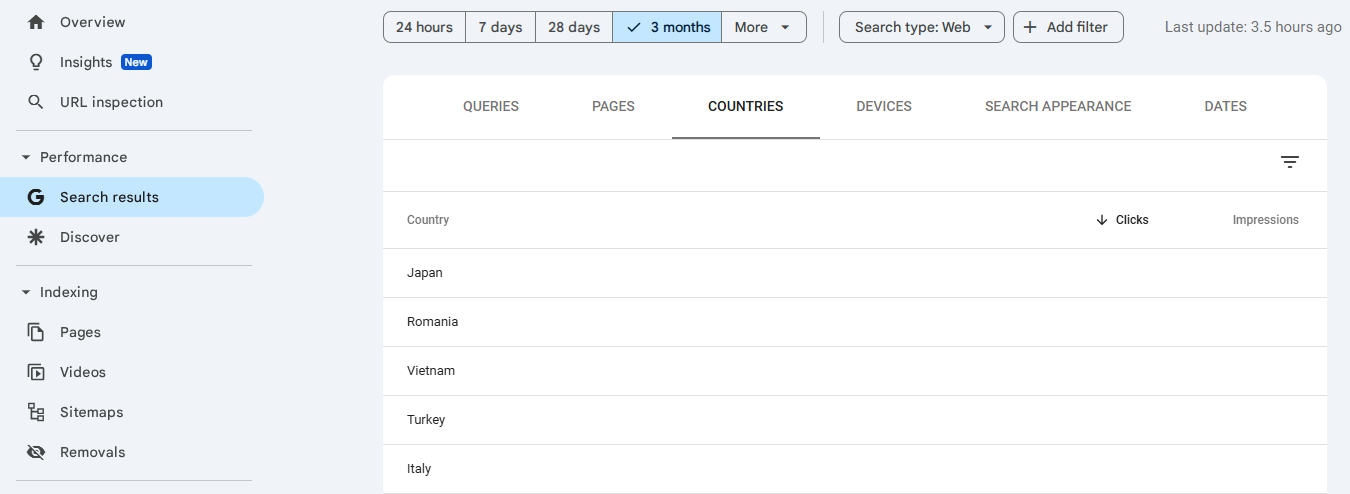Click the Discover asterisk icon
Viewport: 1350px width, 494px height.
pos(36,237)
